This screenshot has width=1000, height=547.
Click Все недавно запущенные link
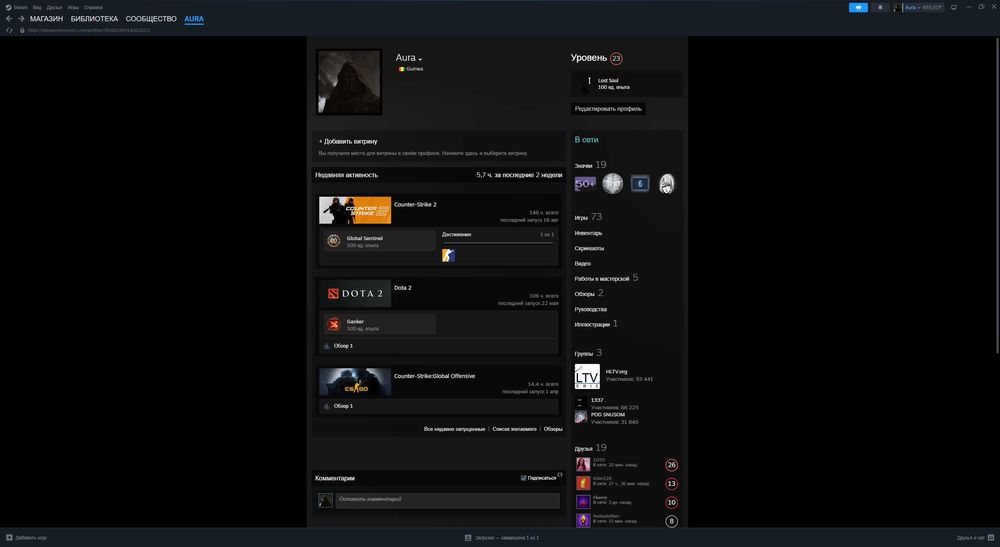(x=455, y=429)
